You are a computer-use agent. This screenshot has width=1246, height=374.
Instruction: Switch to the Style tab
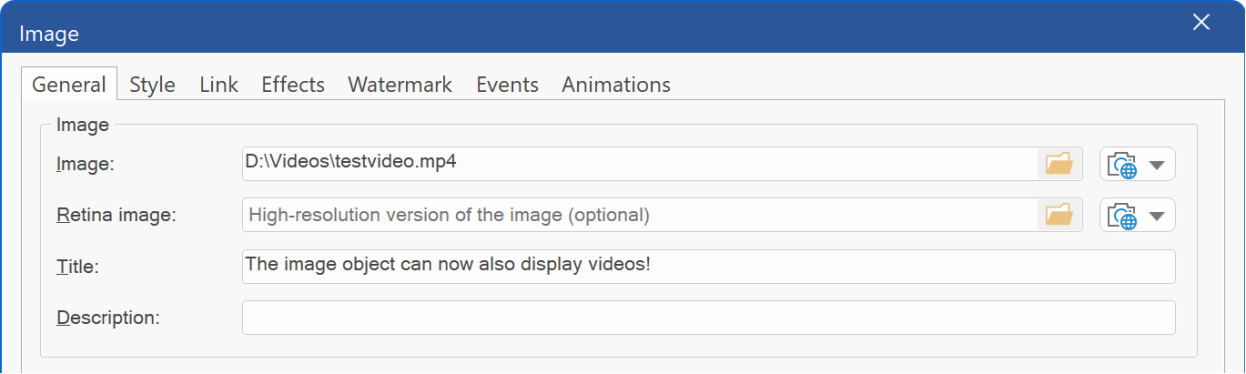152,85
